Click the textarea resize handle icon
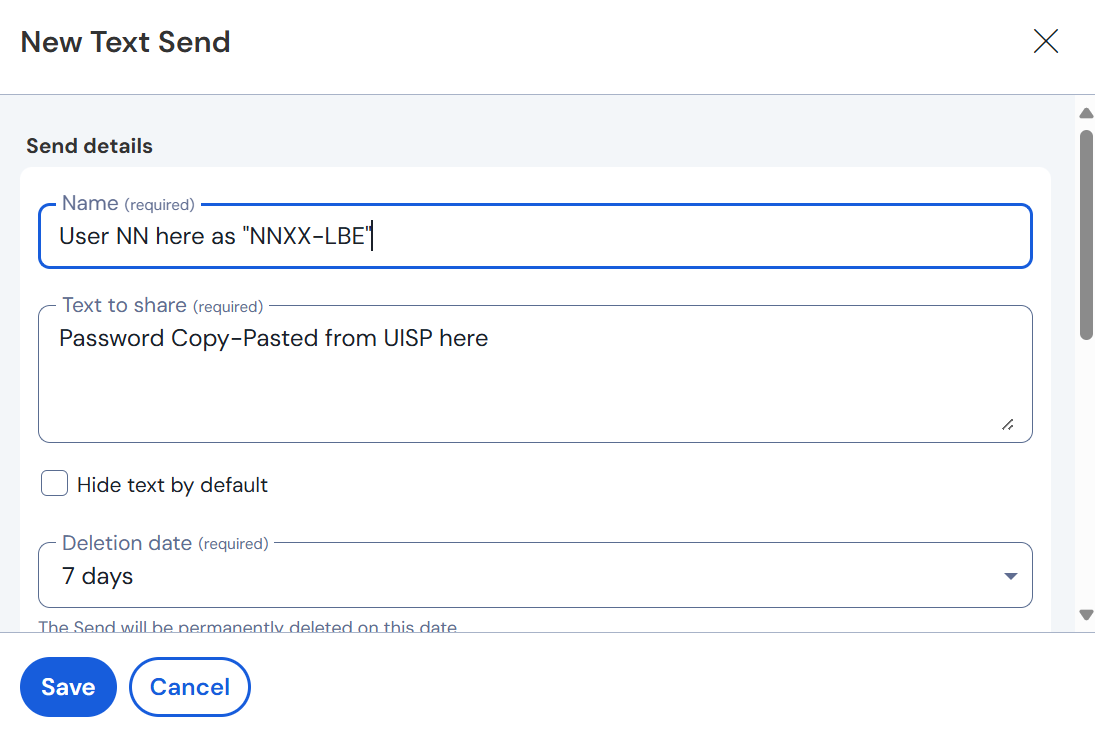The height and width of the screenshot is (730, 1095). [x=1008, y=424]
